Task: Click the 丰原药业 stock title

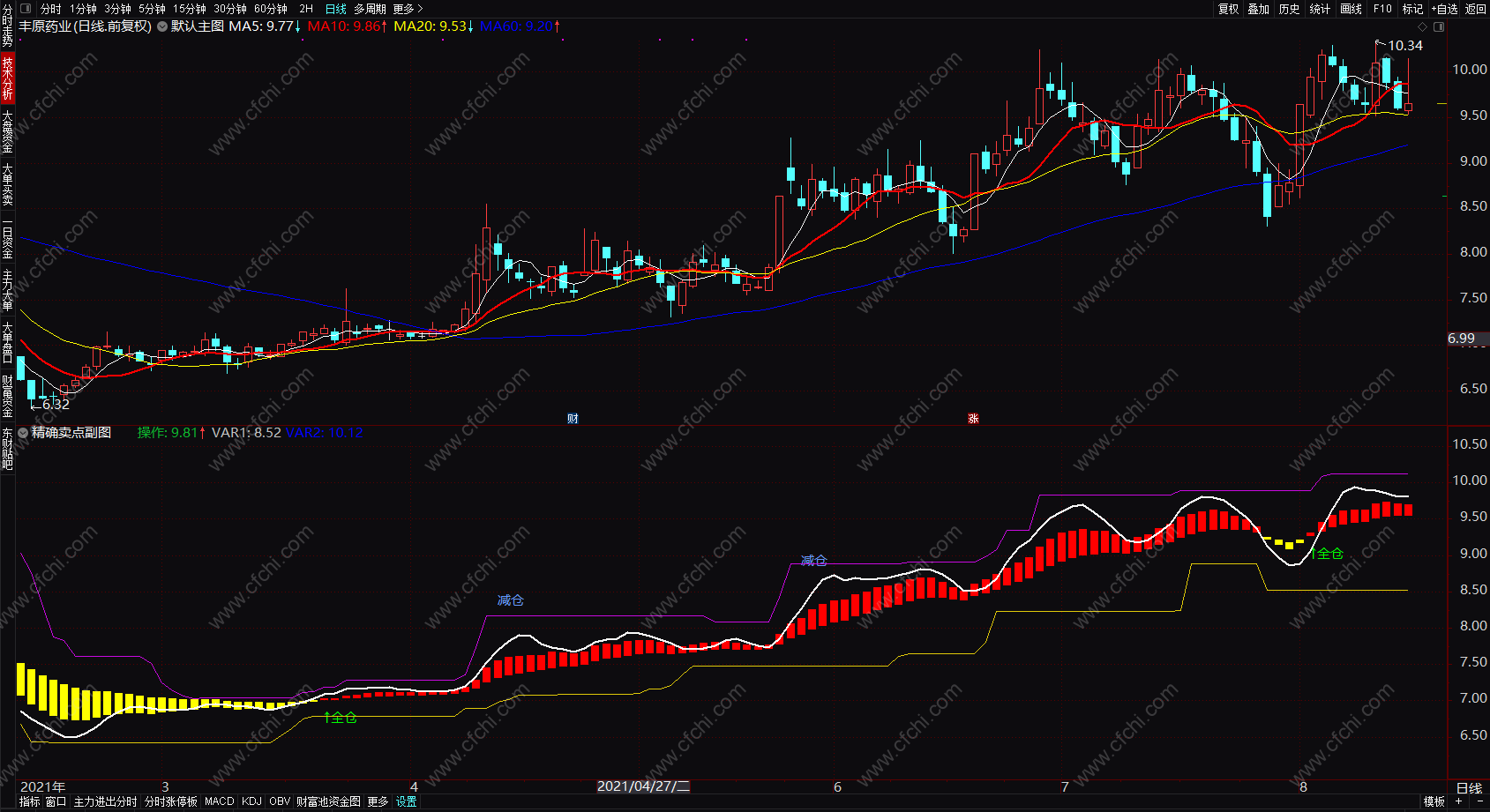Action: point(85,26)
